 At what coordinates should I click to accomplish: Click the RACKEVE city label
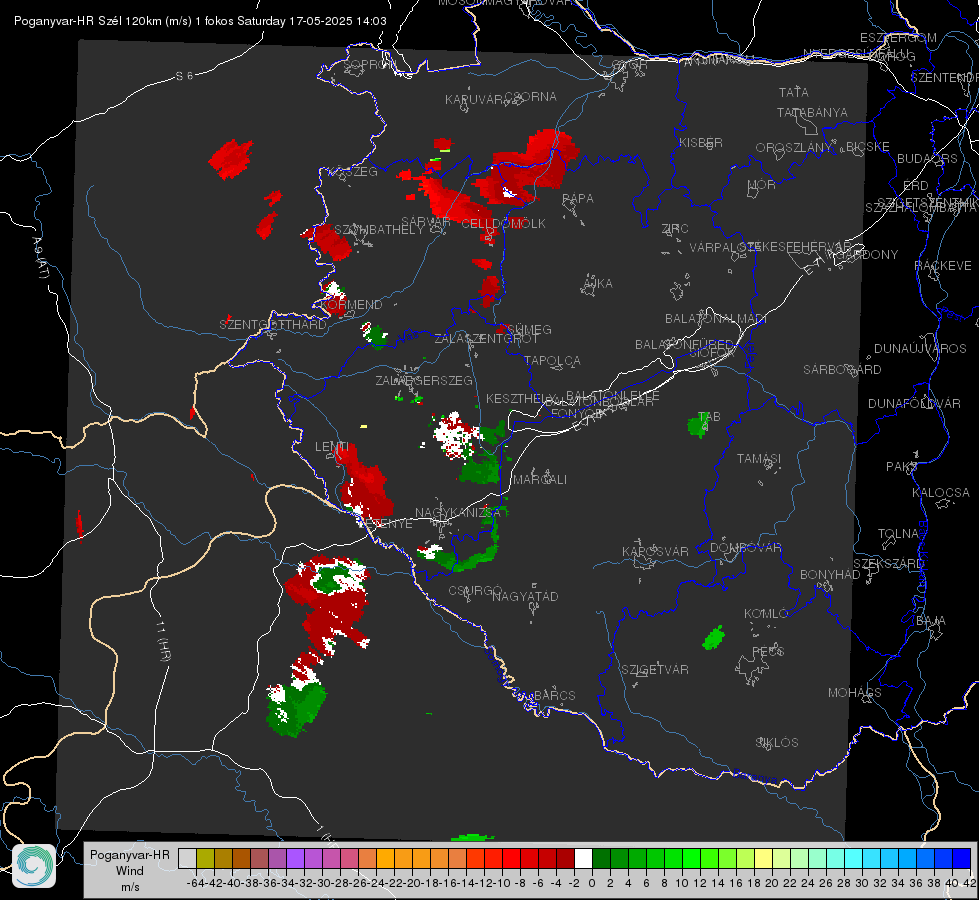point(943,266)
